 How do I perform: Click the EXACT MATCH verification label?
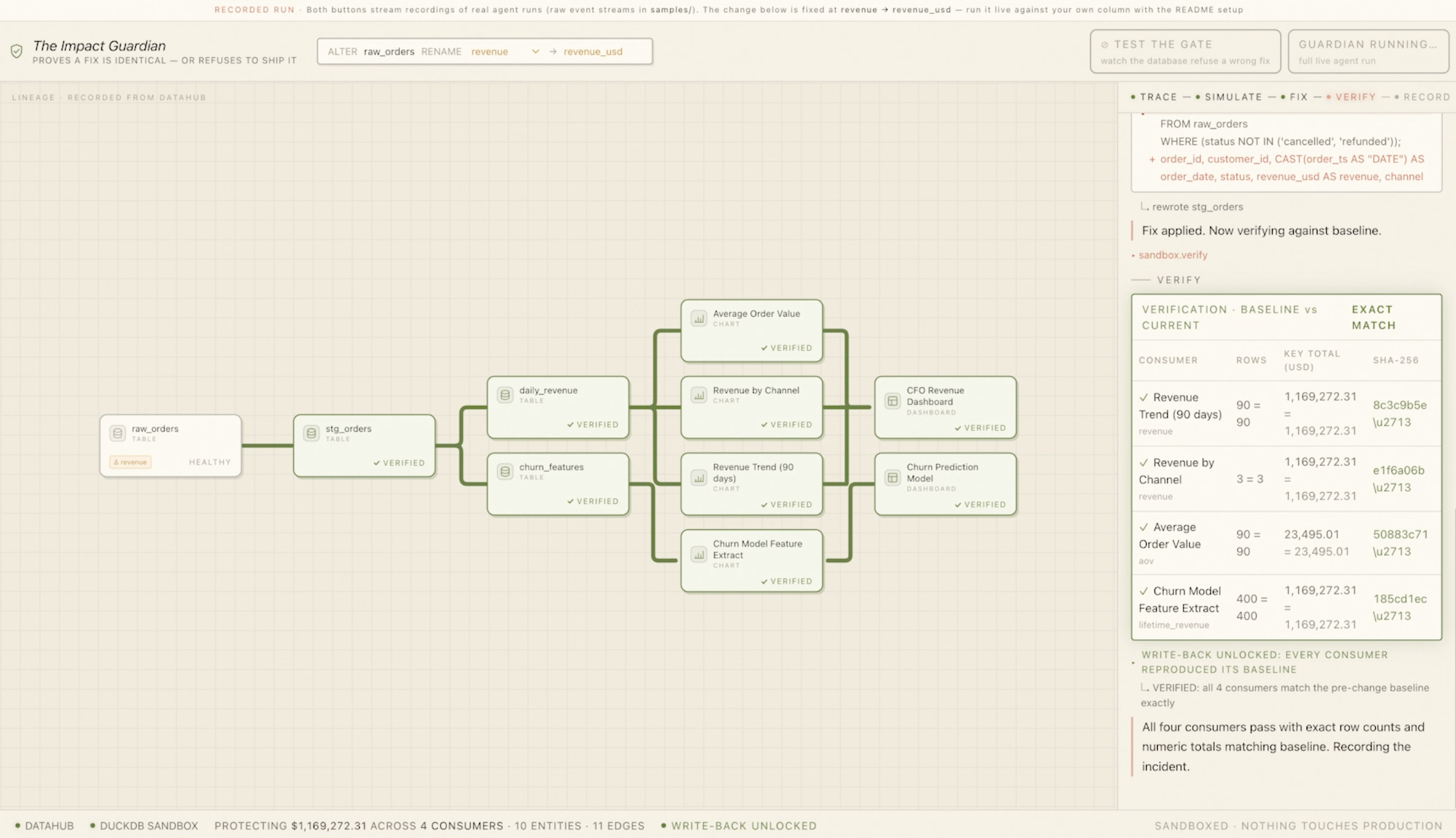click(x=1373, y=317)
